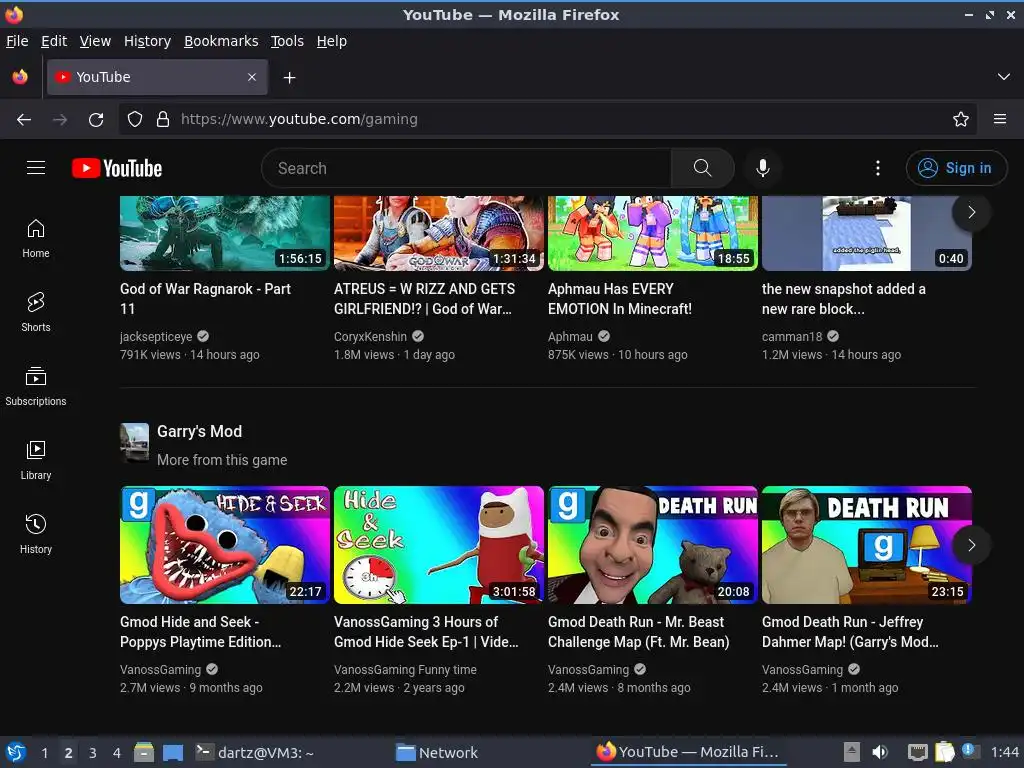This screenshot has width=1024, height=768.
Task: Open God of War Ragnarok Part 11 title
Action: tap(205, 298)
